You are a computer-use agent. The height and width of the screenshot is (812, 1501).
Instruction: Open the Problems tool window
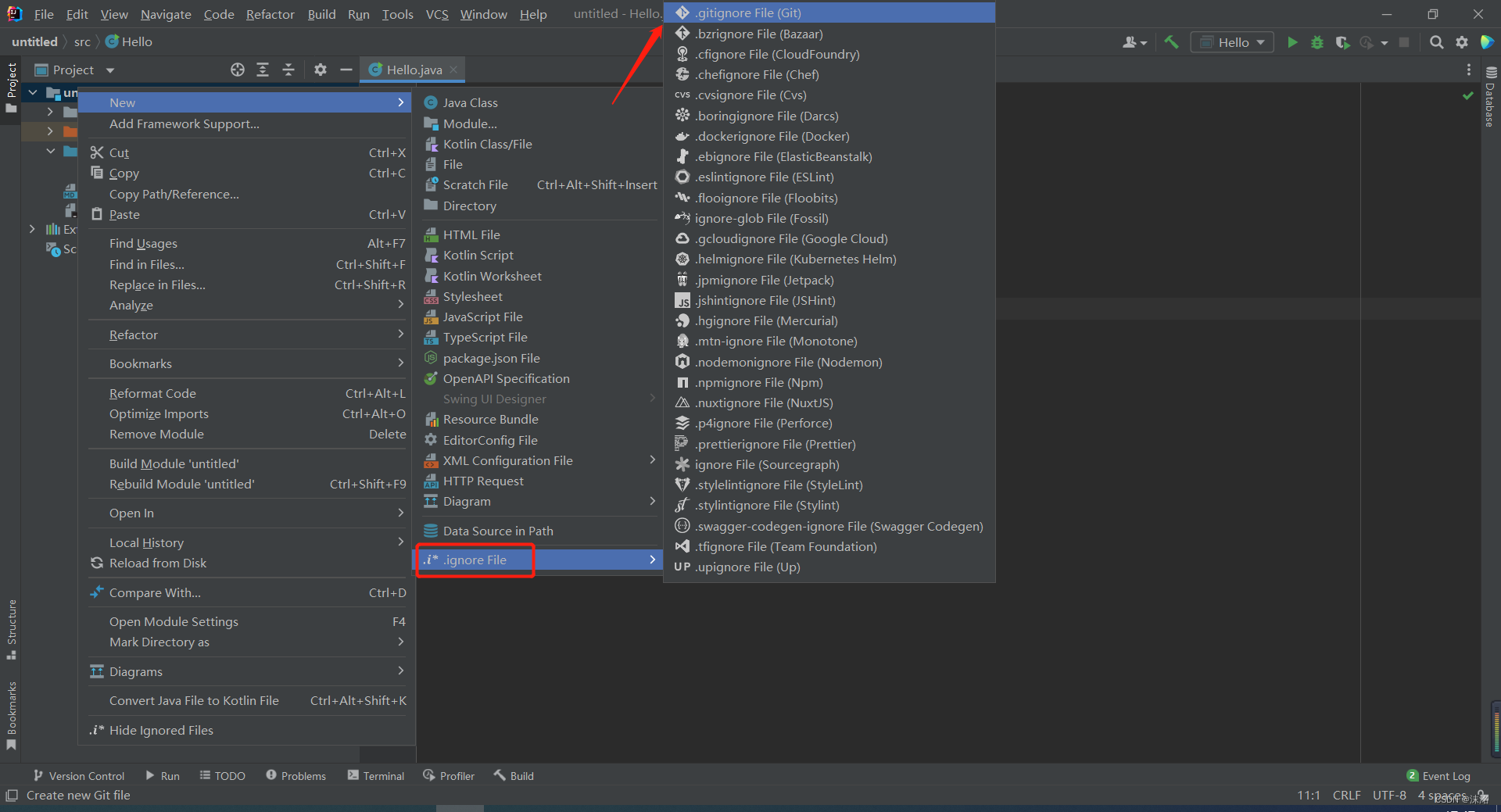click(x=296, y=775)
